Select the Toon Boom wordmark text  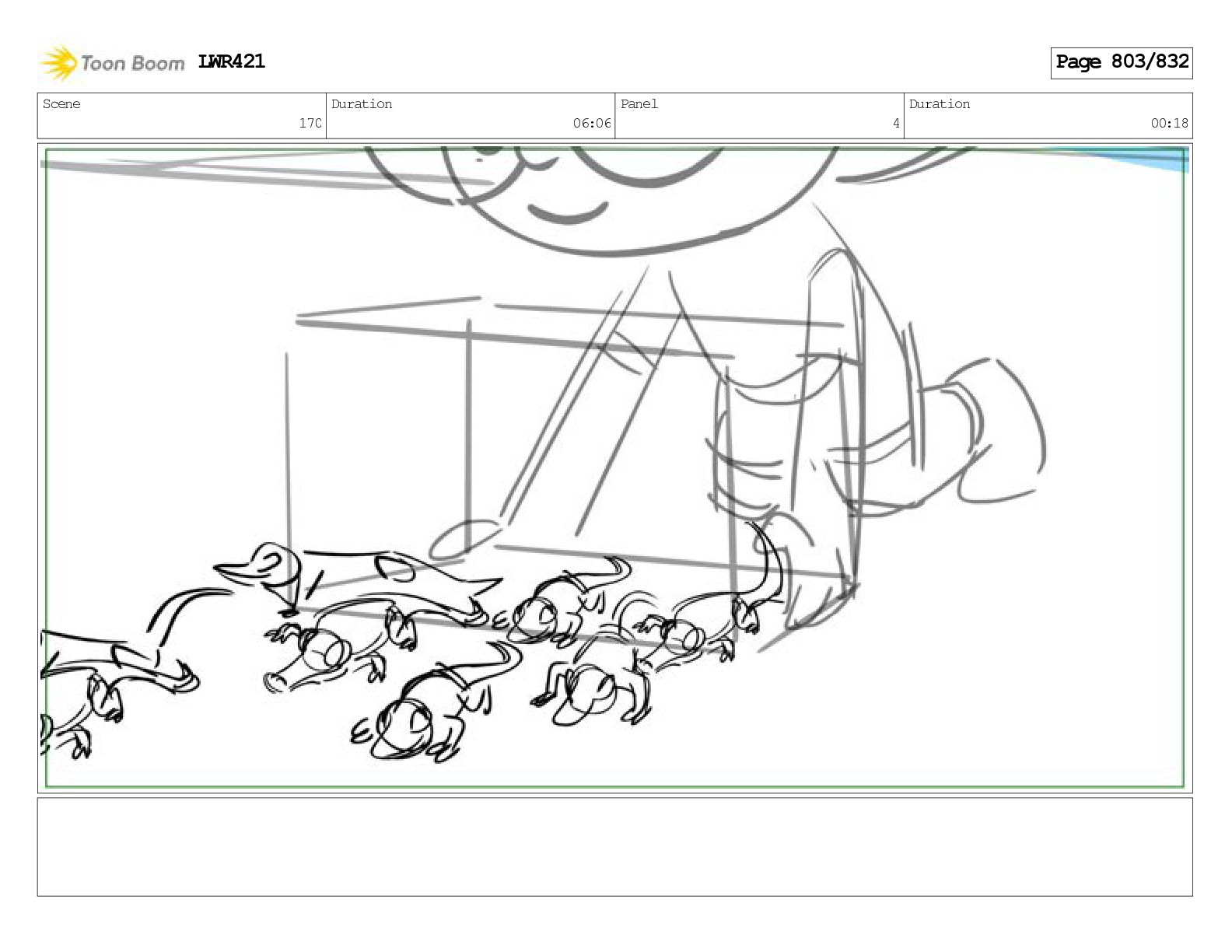132,63
